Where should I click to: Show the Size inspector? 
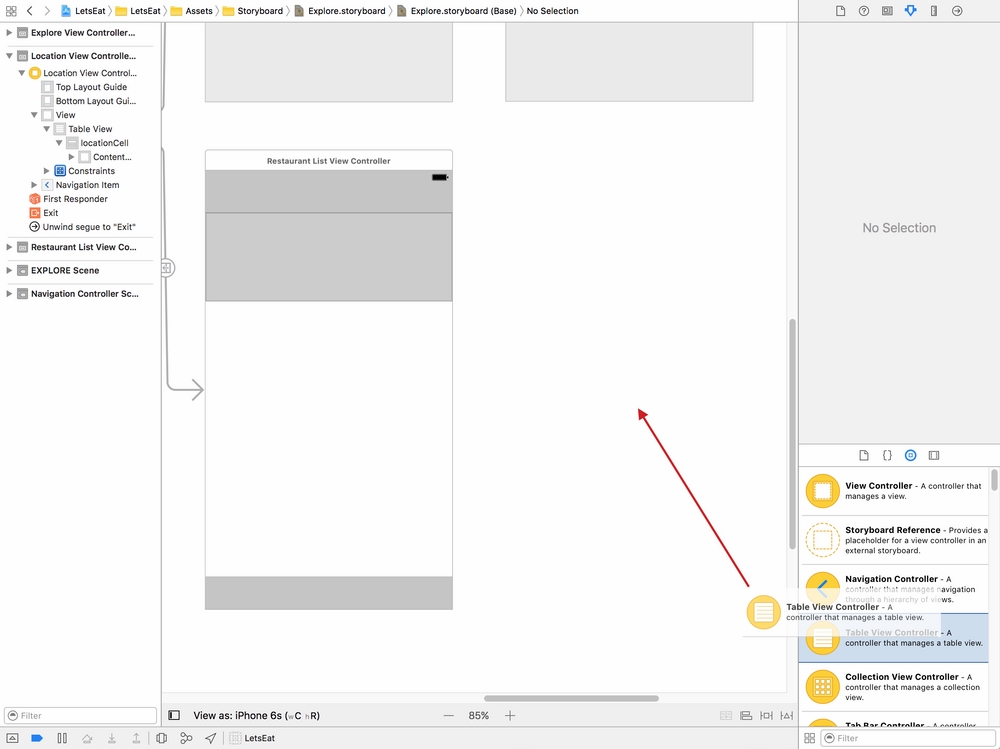pos(934,11)
